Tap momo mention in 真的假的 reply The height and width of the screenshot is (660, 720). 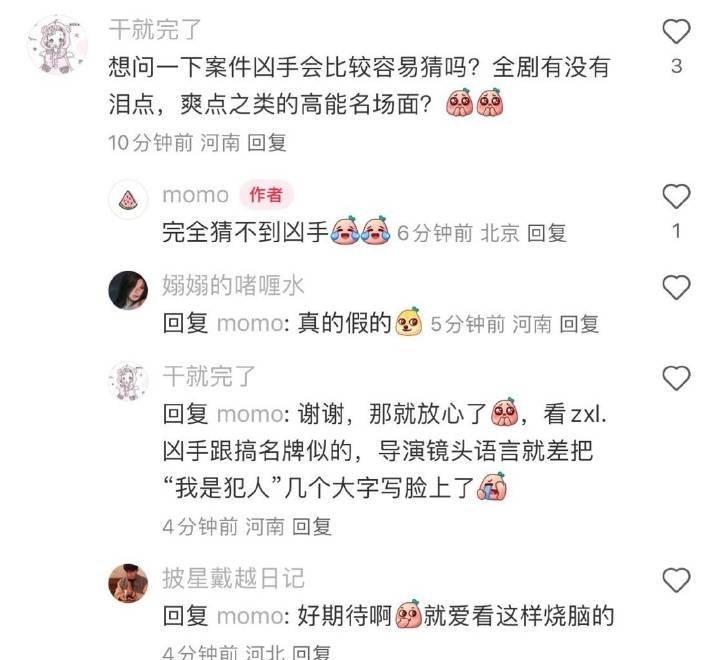pyautogui.click(x=250, y=324)
